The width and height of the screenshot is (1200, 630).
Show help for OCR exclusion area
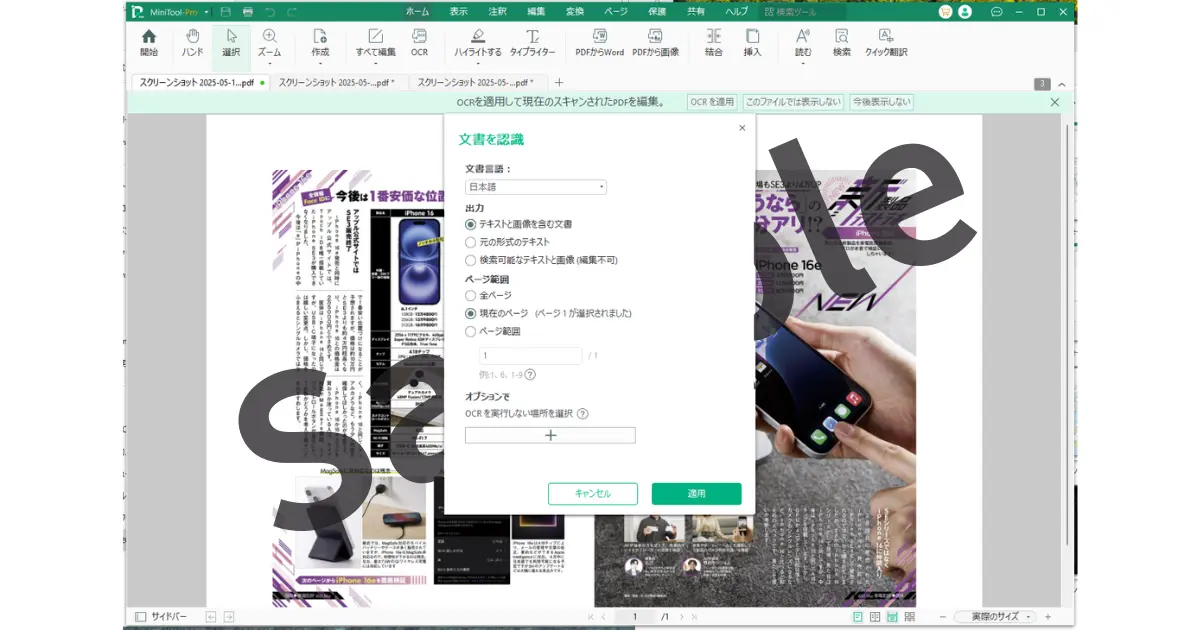pyautogui.click(x=583, y=413)
